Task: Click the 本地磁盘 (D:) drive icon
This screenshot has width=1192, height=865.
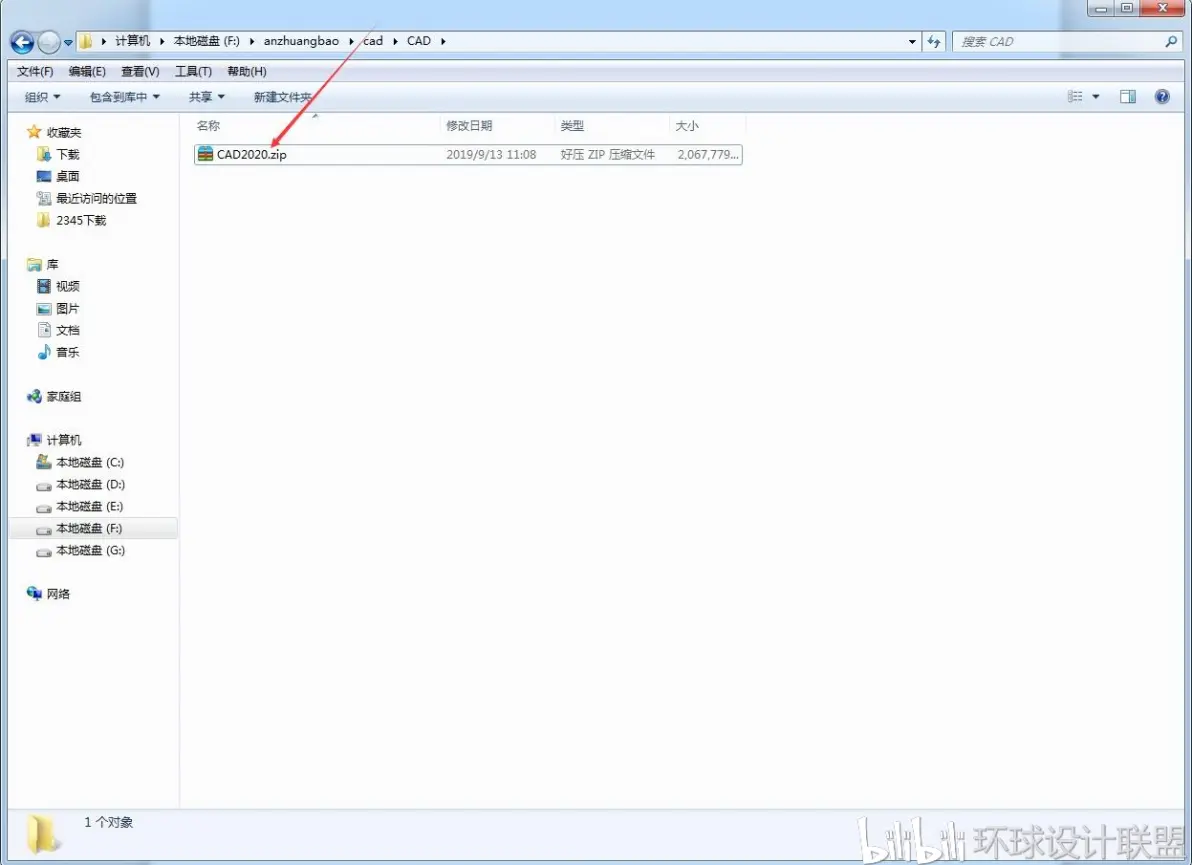Action: pos(44,485)
